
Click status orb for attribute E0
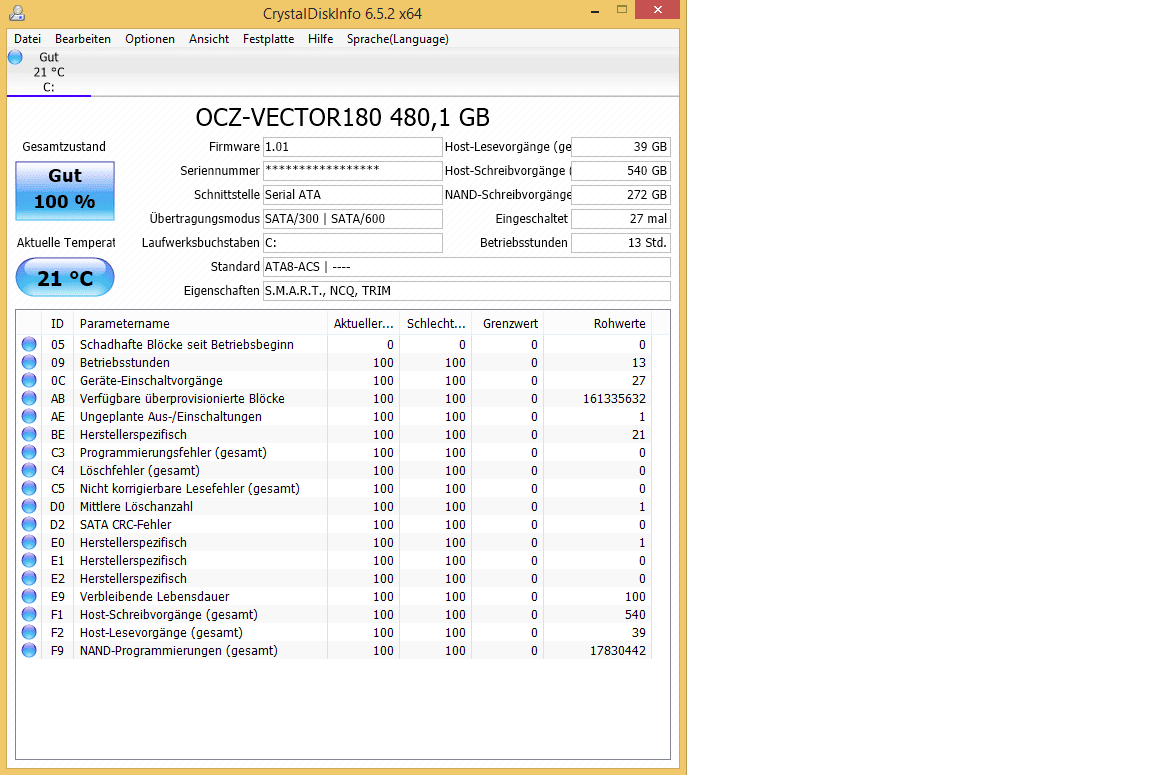(x=29, y=542)
